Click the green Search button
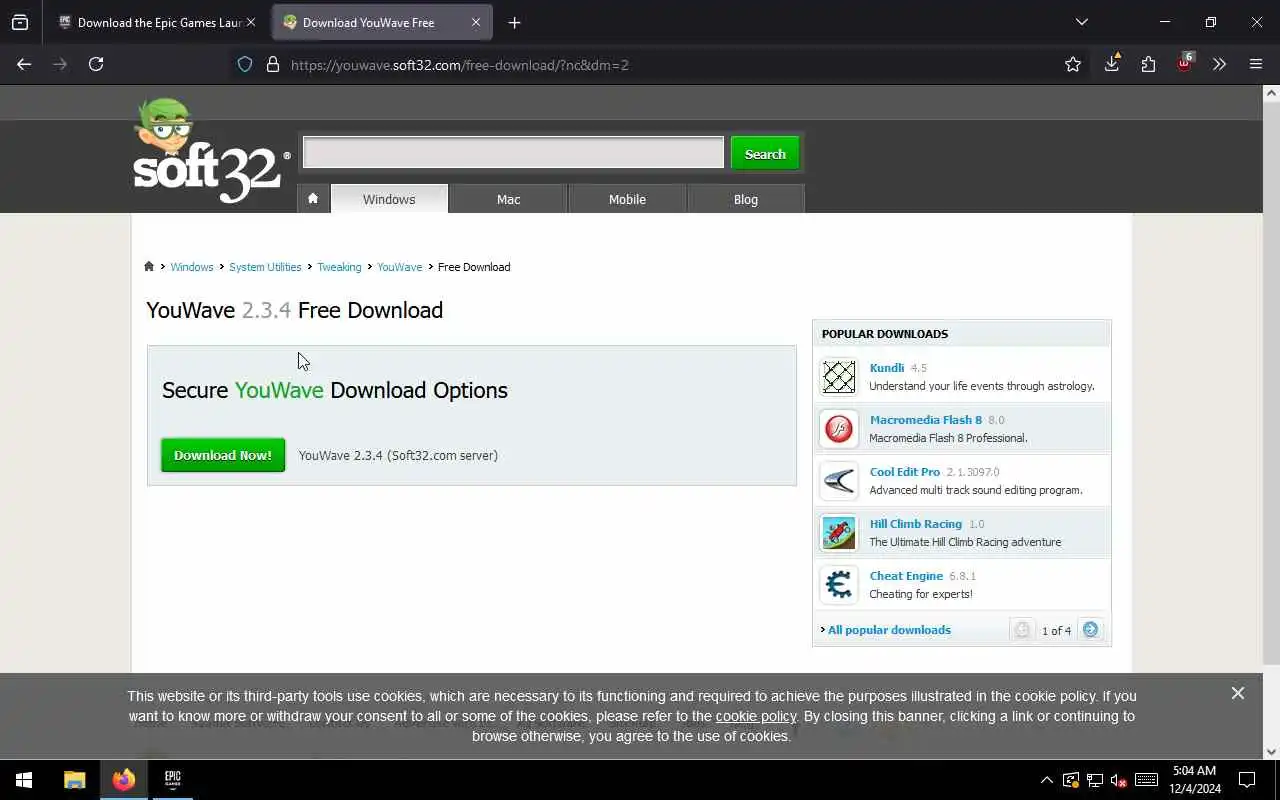1280x800 pixels. tap(765, 153)
